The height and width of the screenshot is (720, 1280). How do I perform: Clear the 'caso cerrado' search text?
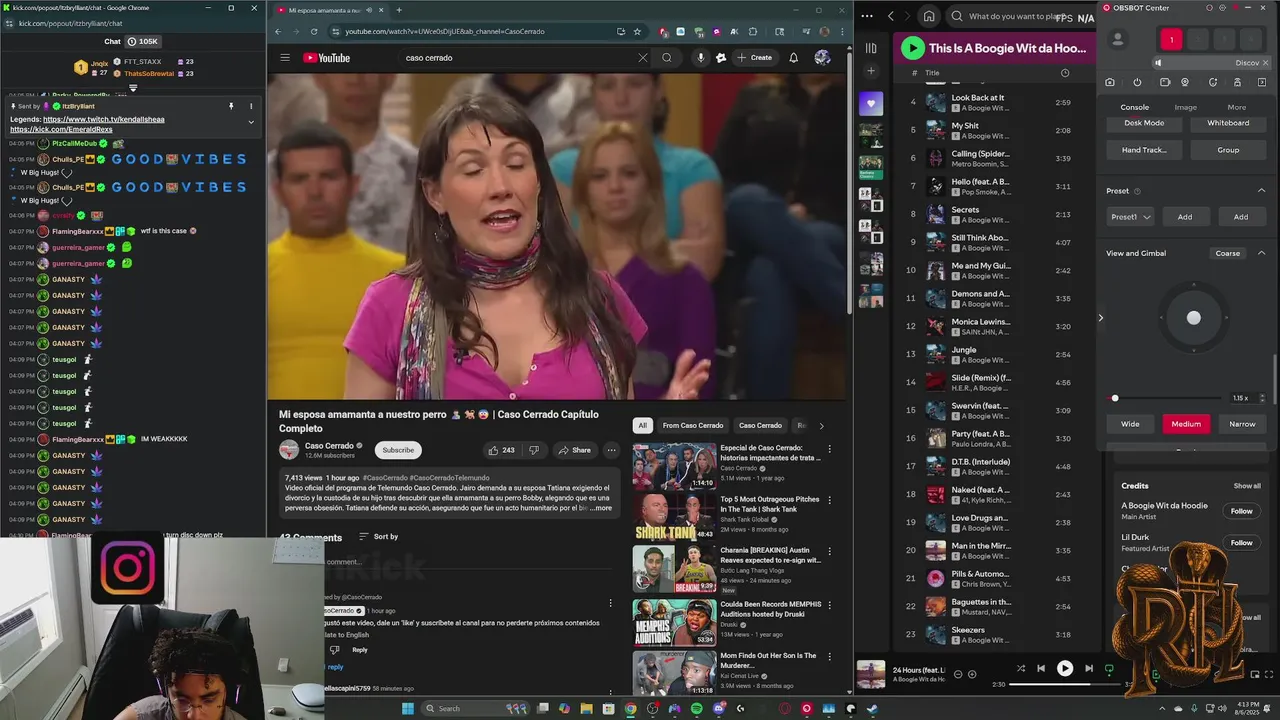coord(642,58)
